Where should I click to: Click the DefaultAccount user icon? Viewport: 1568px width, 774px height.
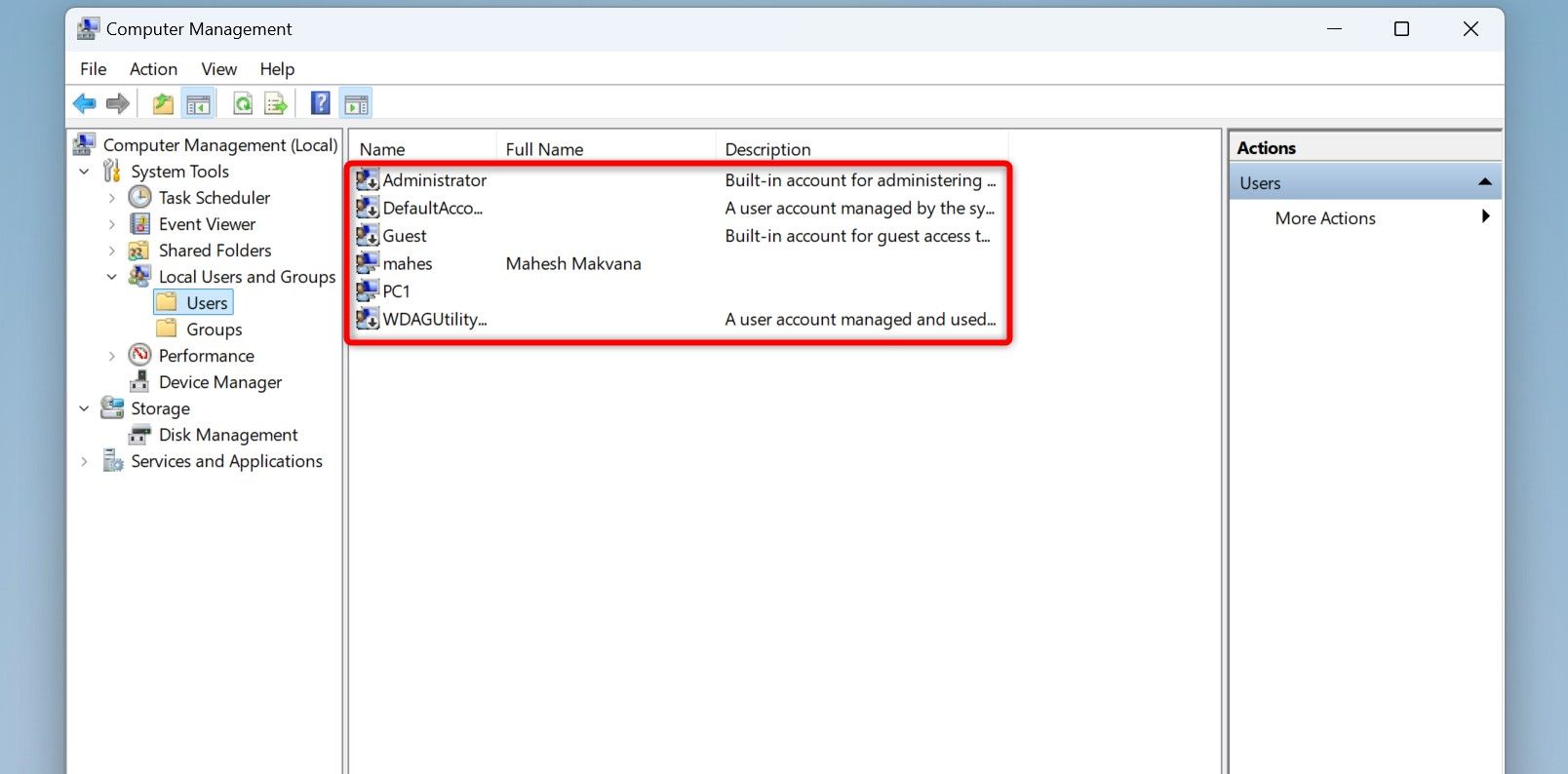(x=368, y=208)
